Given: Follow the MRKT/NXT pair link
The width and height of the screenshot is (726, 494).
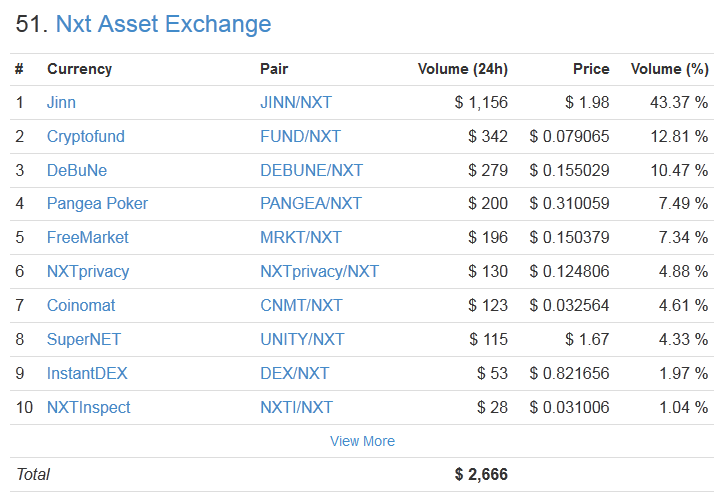Looking at the screenshot, I should pos(301,238).
